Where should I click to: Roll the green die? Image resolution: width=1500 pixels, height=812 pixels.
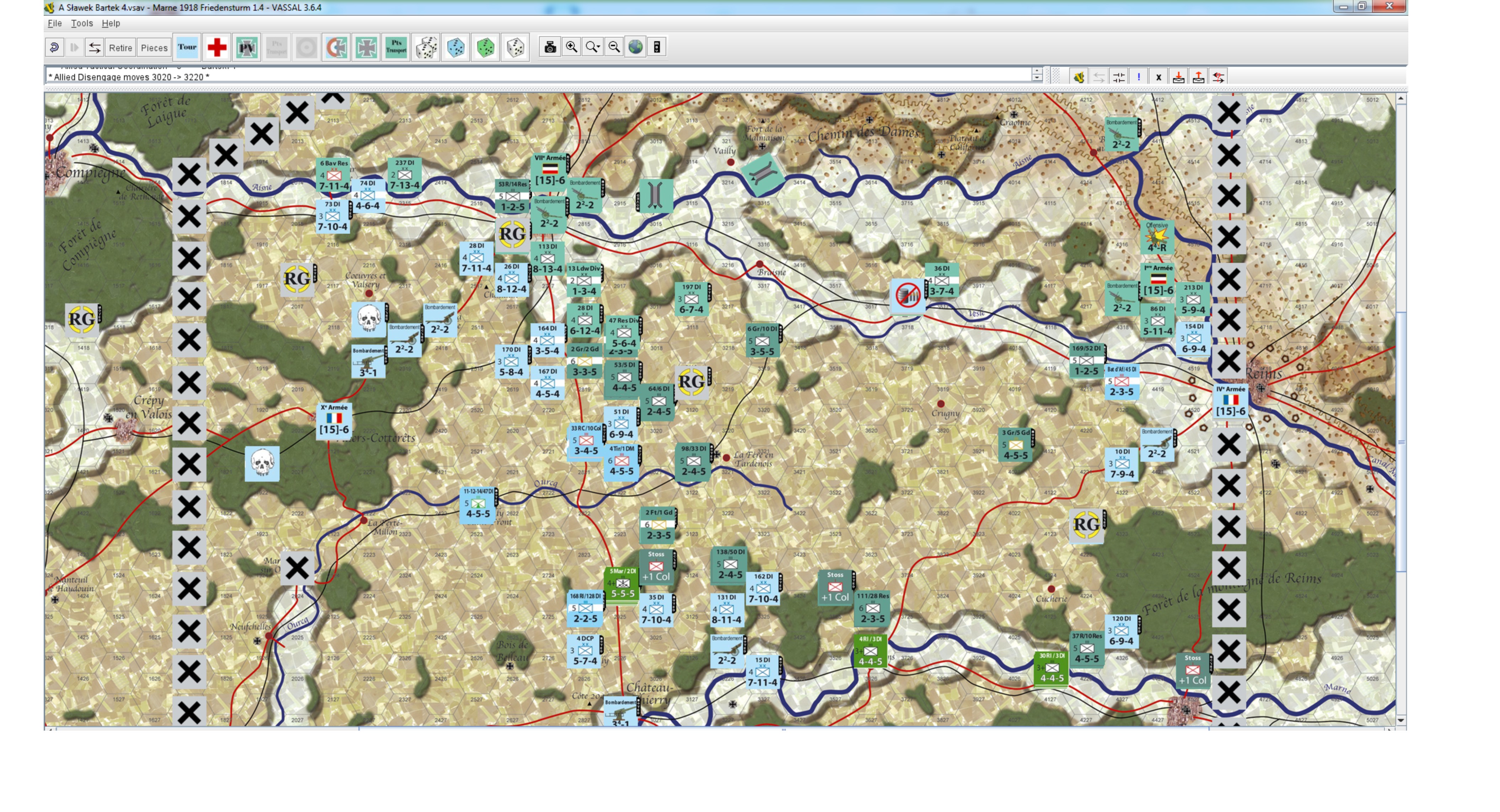pyautogui.click(x=486, y=47)
